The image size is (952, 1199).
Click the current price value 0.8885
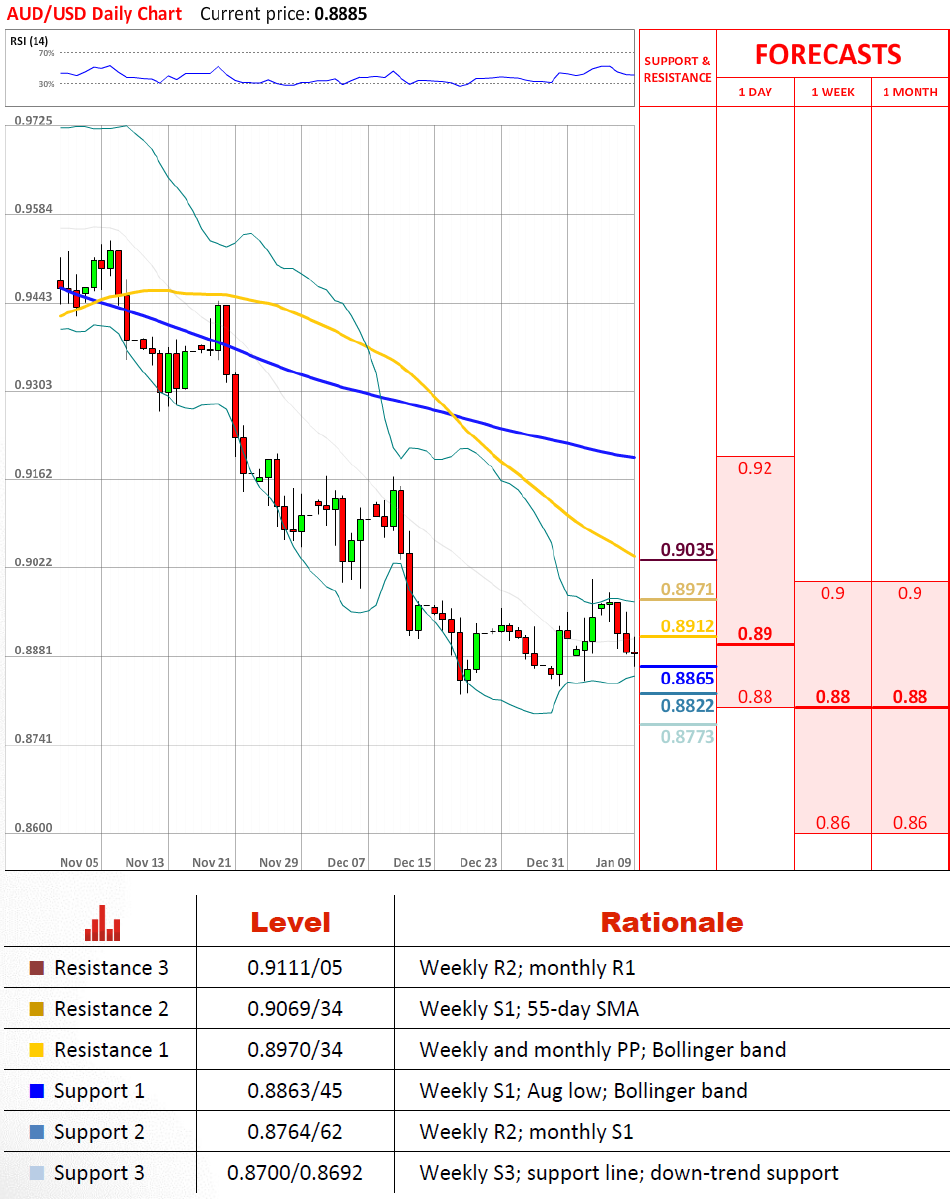coord(340,14)
